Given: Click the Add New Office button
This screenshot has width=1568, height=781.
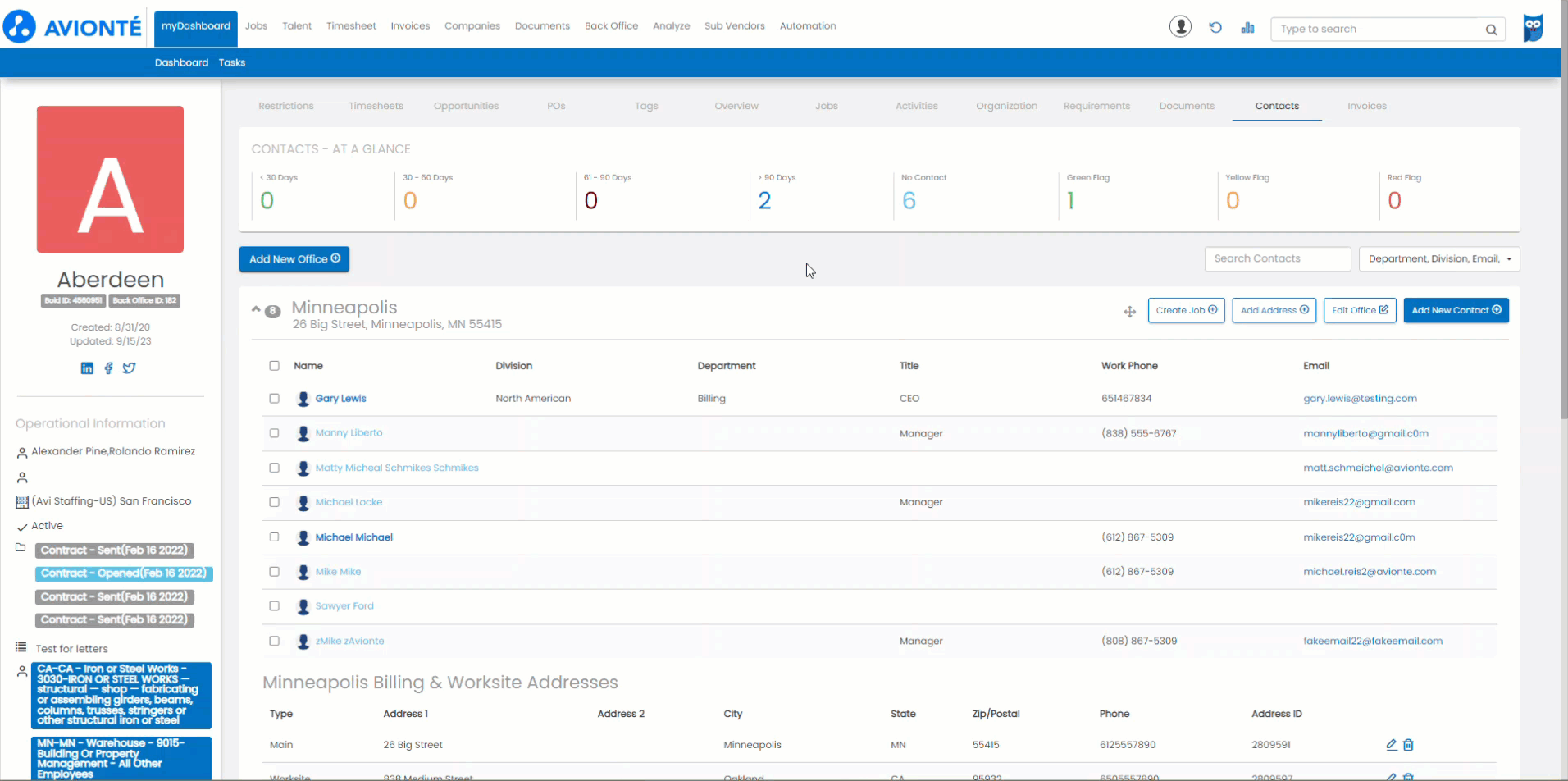Looking at the screenshot, I should 294,259.
